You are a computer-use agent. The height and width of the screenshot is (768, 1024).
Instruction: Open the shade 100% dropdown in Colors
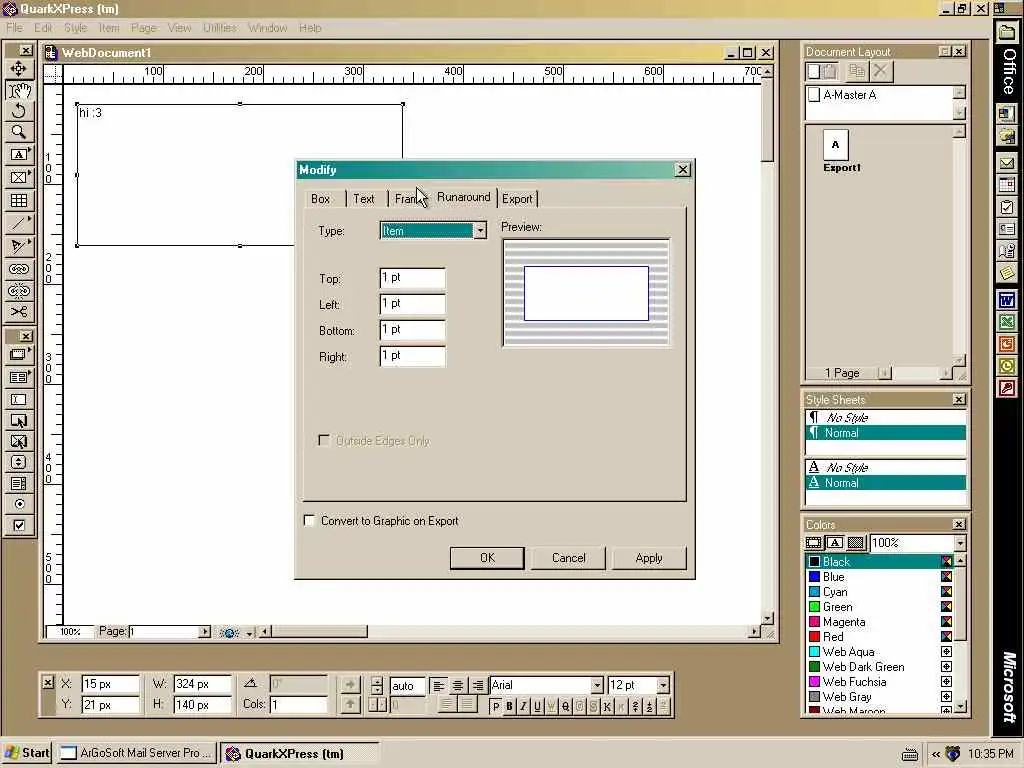click(959, 543)
